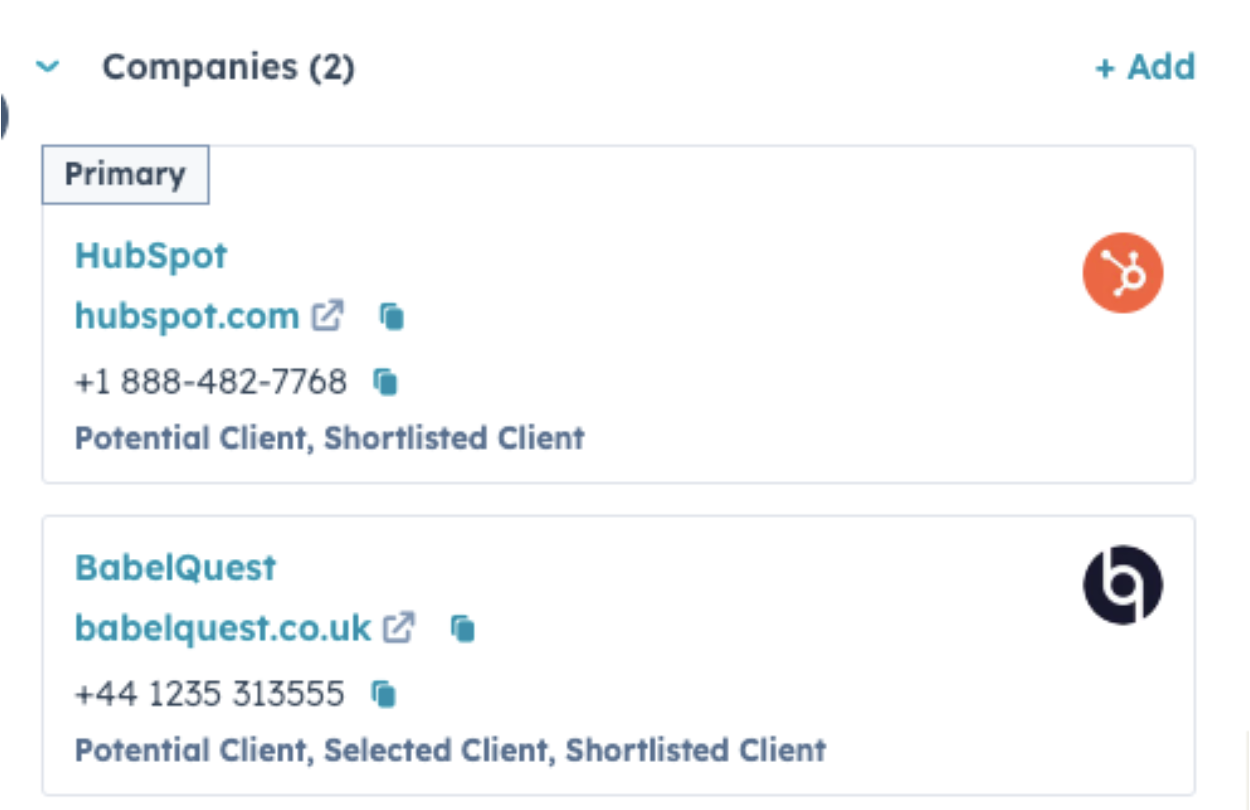Viewport: 1250px width, 810px height.
Task: Open the HubSpot company record
Action: coord(151,255)
